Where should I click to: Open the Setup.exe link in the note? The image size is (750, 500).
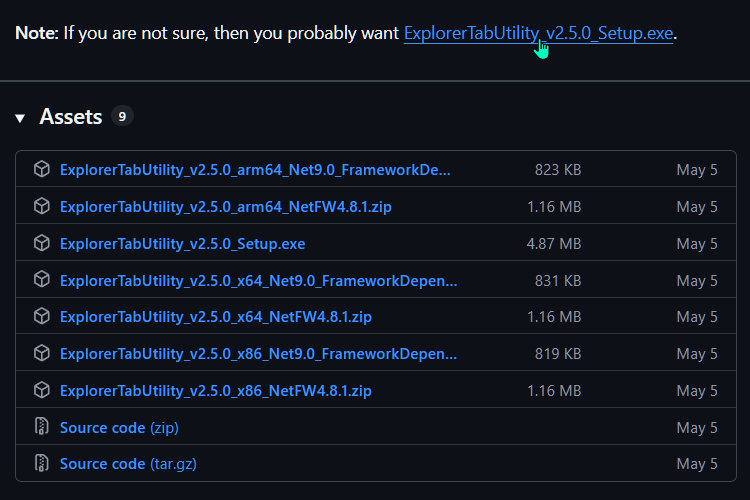tap(538, 33)
